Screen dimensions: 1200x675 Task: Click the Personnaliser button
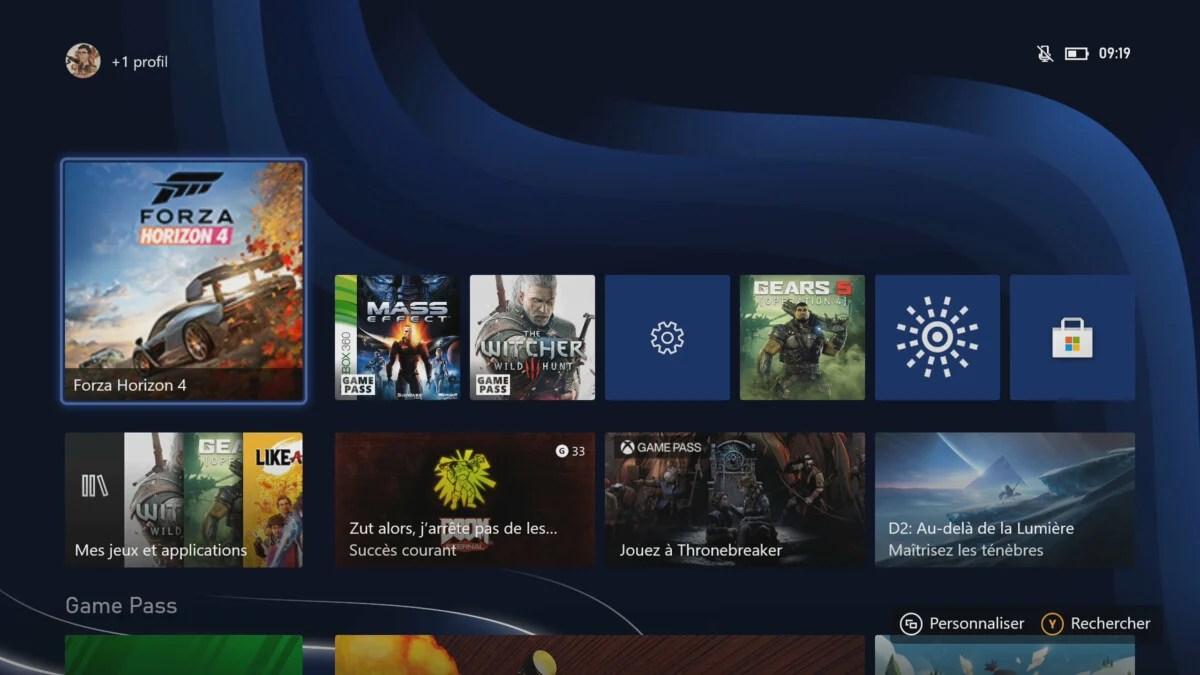pyautogui.click(x=962, y=623)
